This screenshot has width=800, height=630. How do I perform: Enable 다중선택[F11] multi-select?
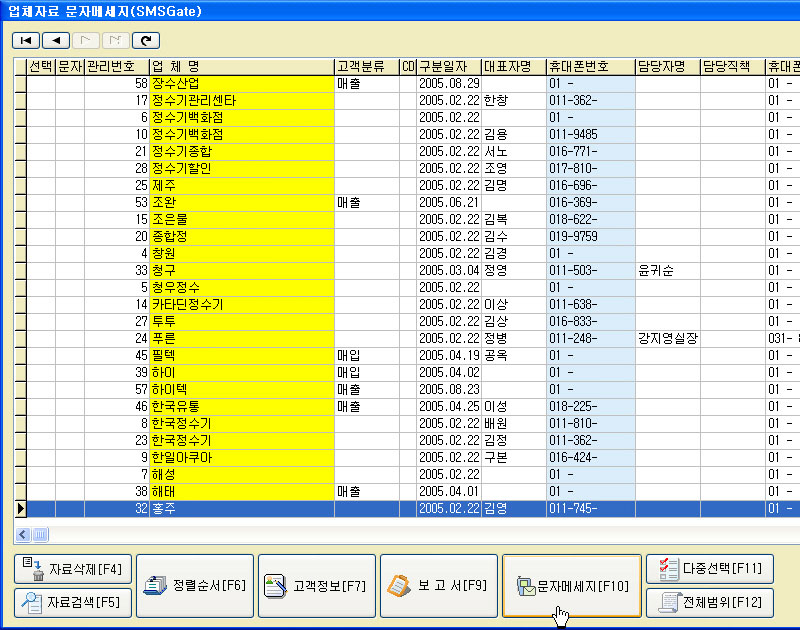[710, 569]
